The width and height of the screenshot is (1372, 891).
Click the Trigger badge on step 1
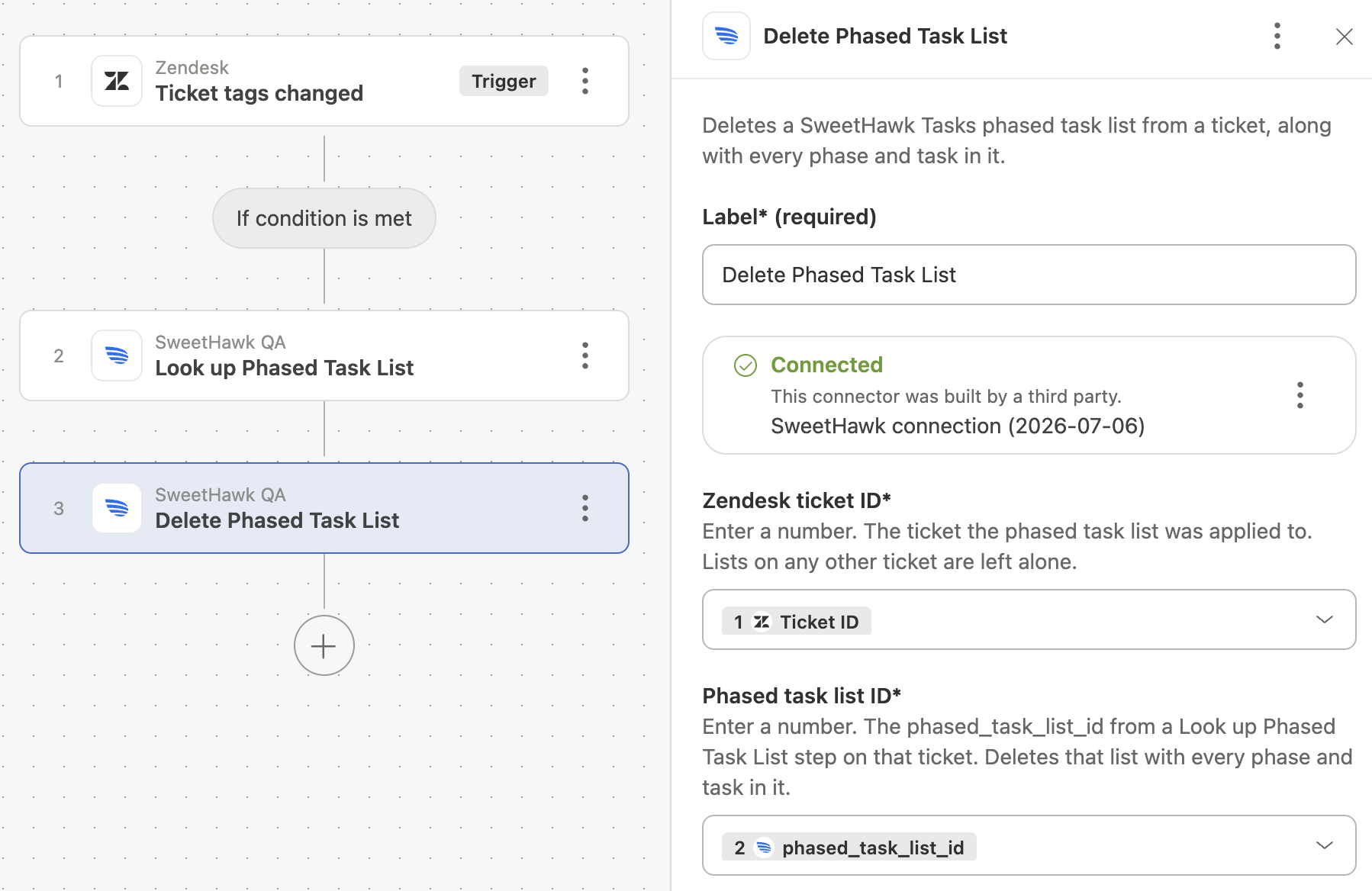pyautogui.click(x=504, y=81)
